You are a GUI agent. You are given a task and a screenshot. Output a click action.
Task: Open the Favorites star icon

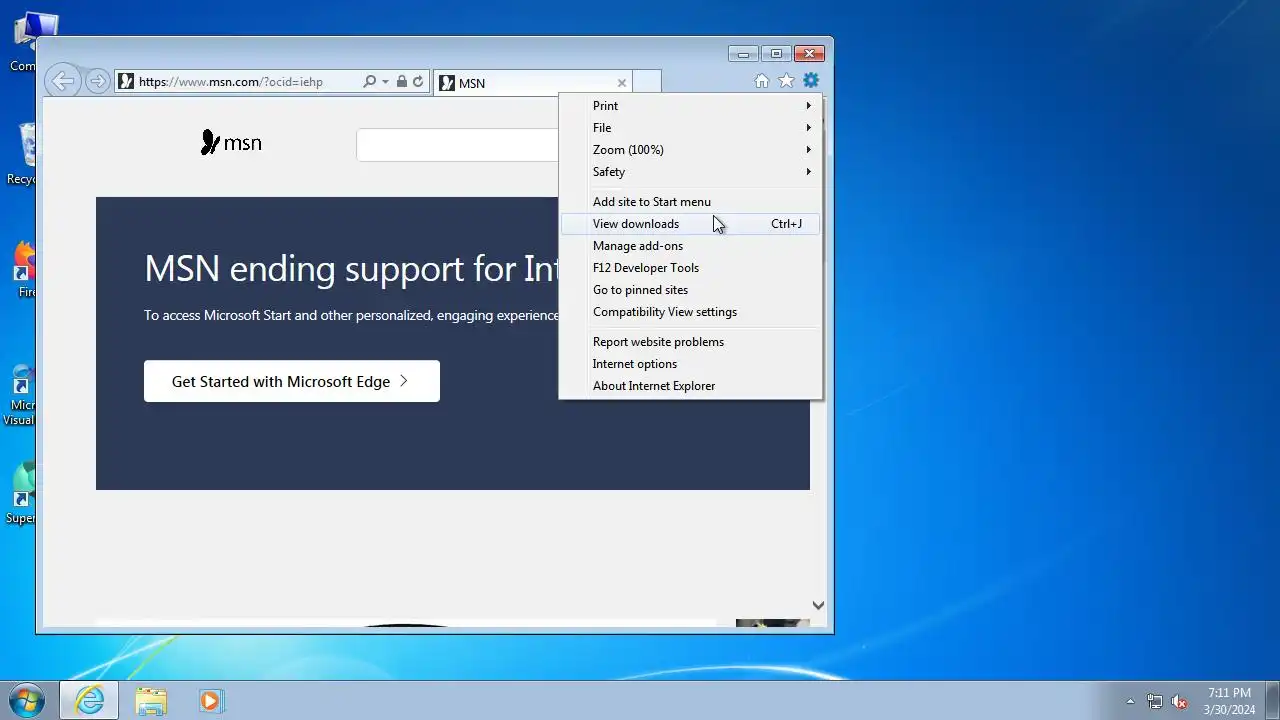tap(786, 81)
